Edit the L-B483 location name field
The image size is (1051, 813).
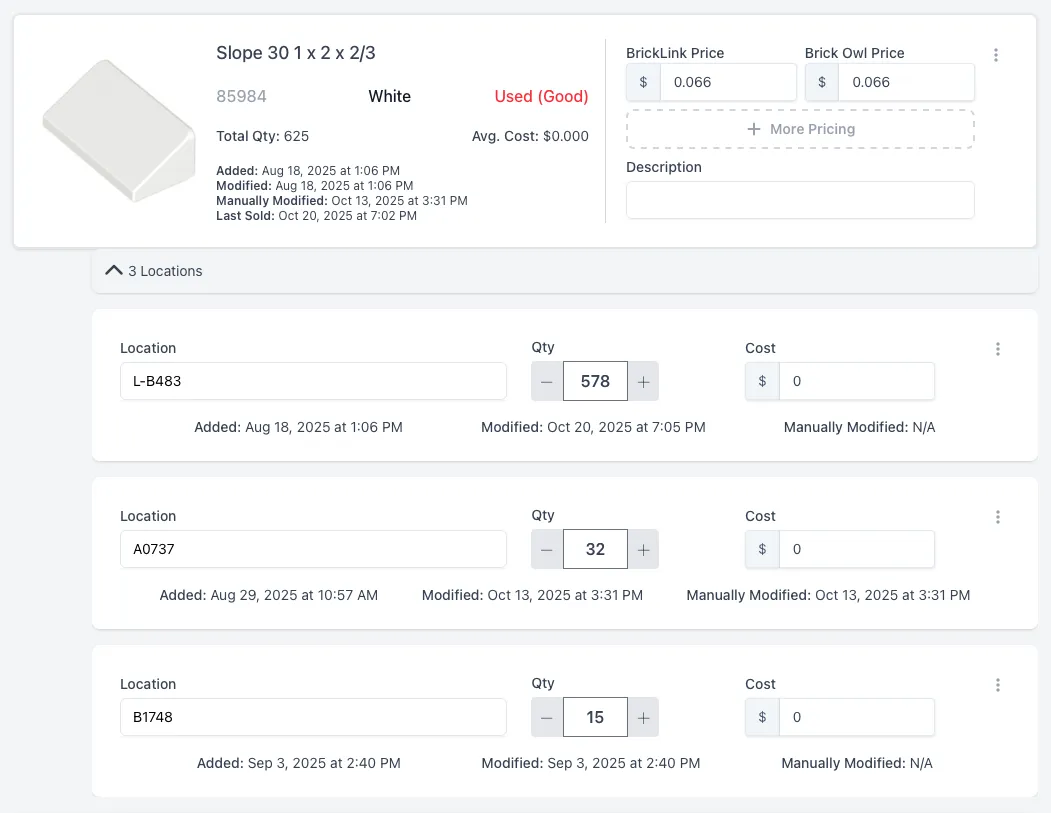pyautogui.click(x=313, y=381)
